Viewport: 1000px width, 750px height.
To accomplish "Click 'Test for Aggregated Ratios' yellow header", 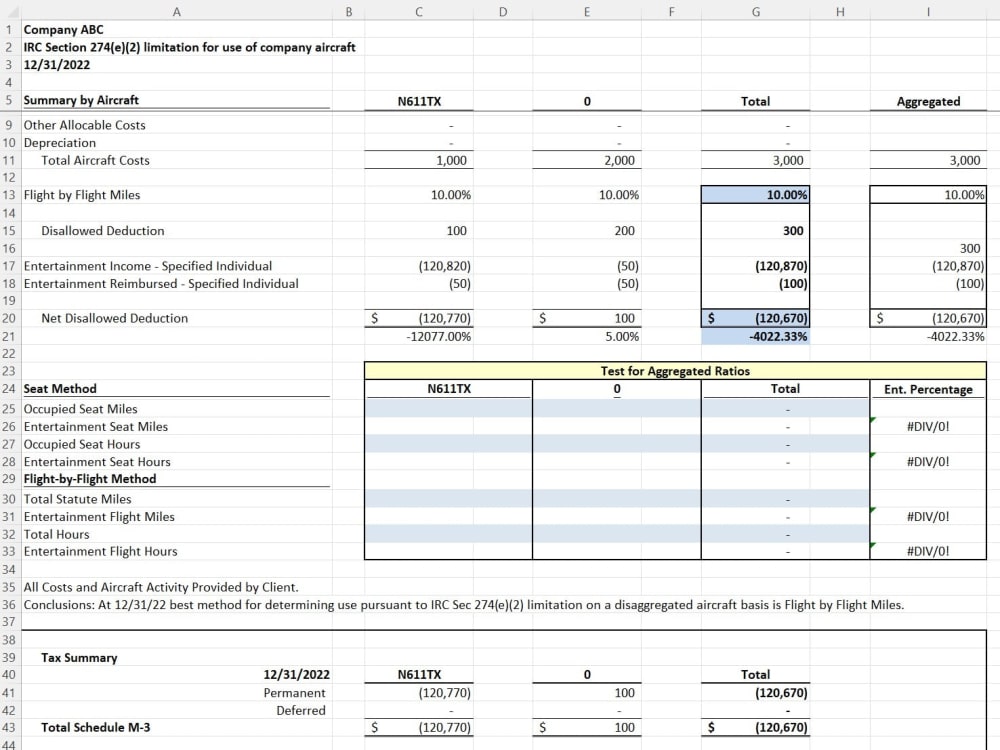I will (x=675, y=371).
